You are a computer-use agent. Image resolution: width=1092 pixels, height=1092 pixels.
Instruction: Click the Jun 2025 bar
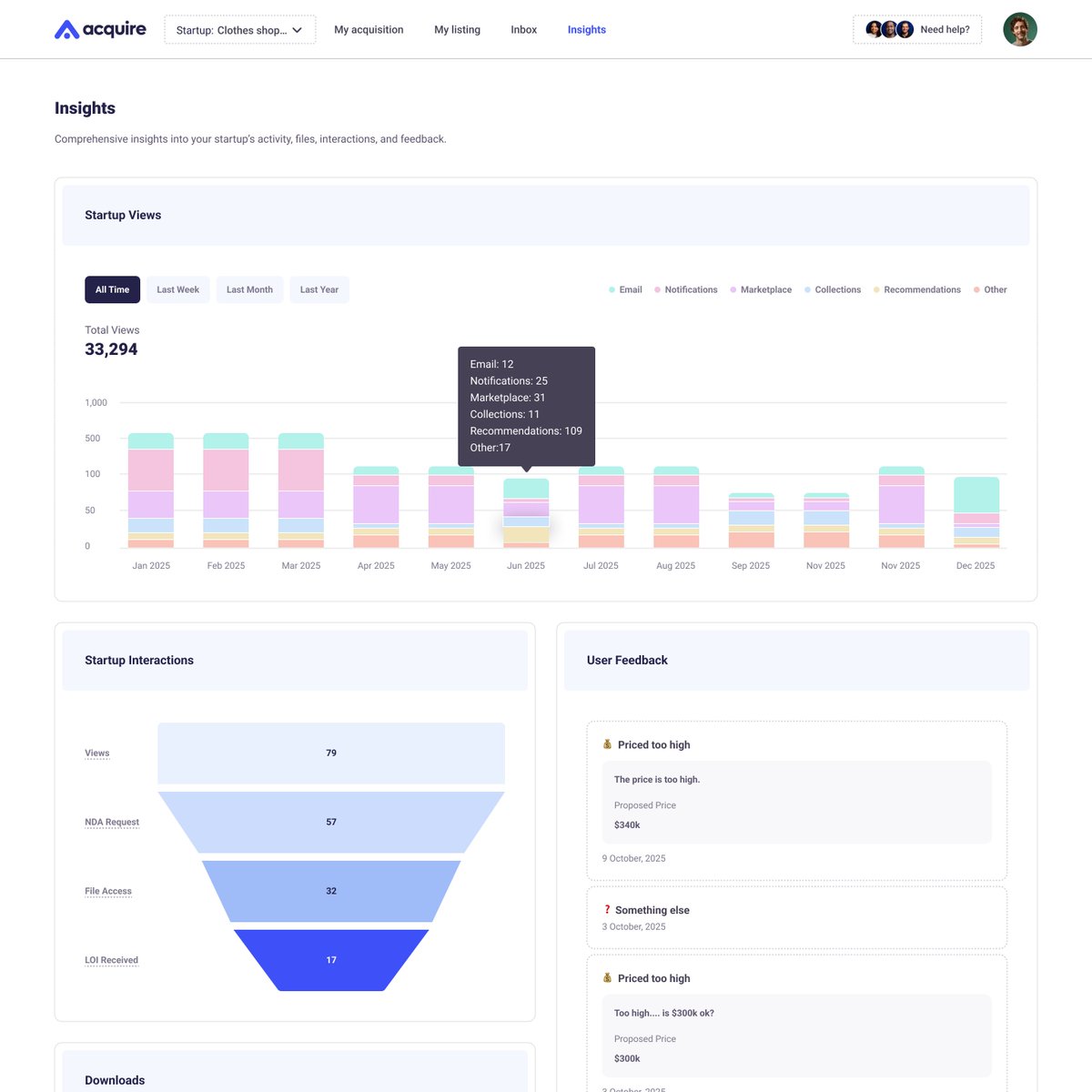pos(526,513)
